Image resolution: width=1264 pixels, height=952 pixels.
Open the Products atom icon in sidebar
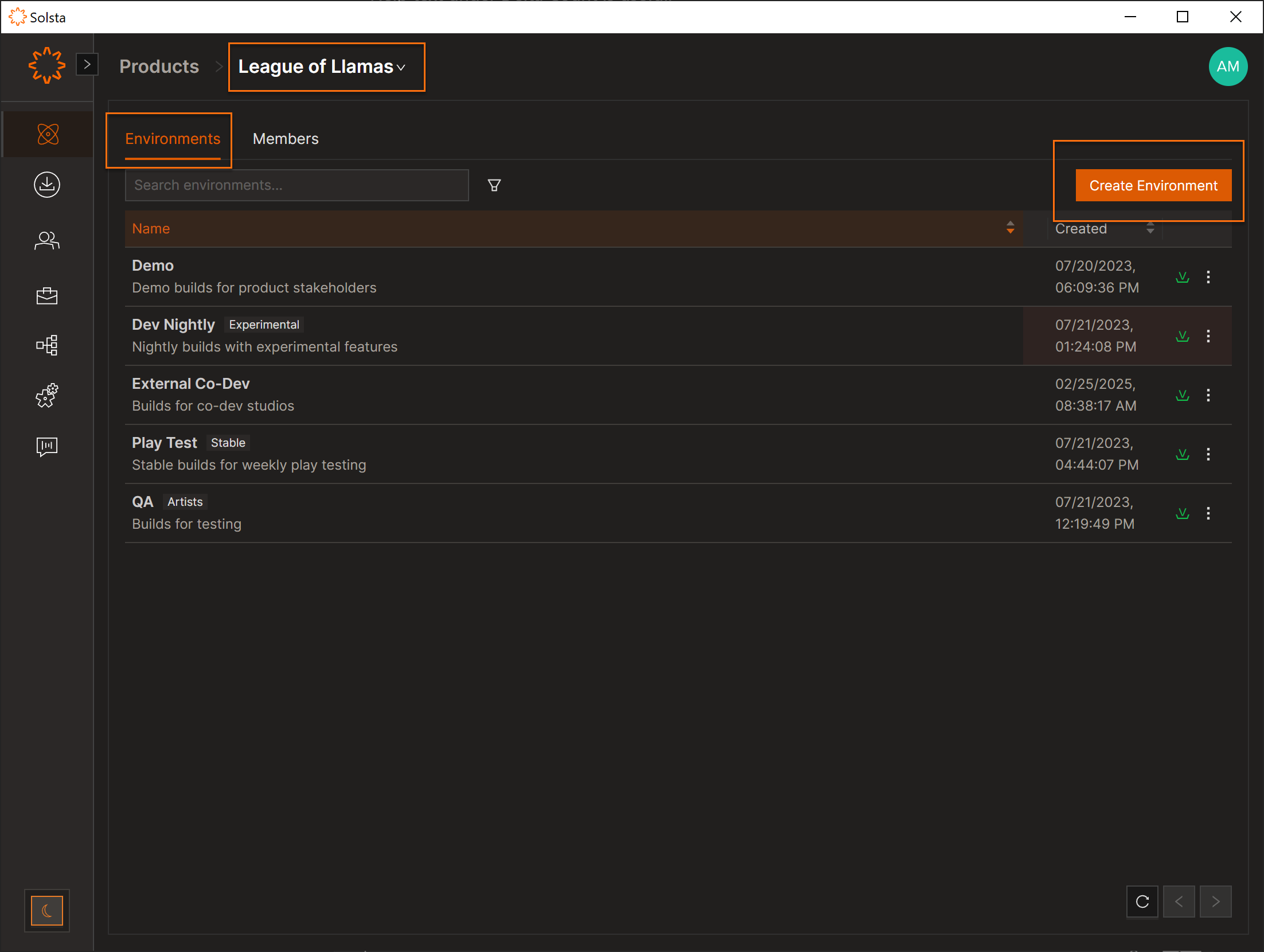coord(48,134)
